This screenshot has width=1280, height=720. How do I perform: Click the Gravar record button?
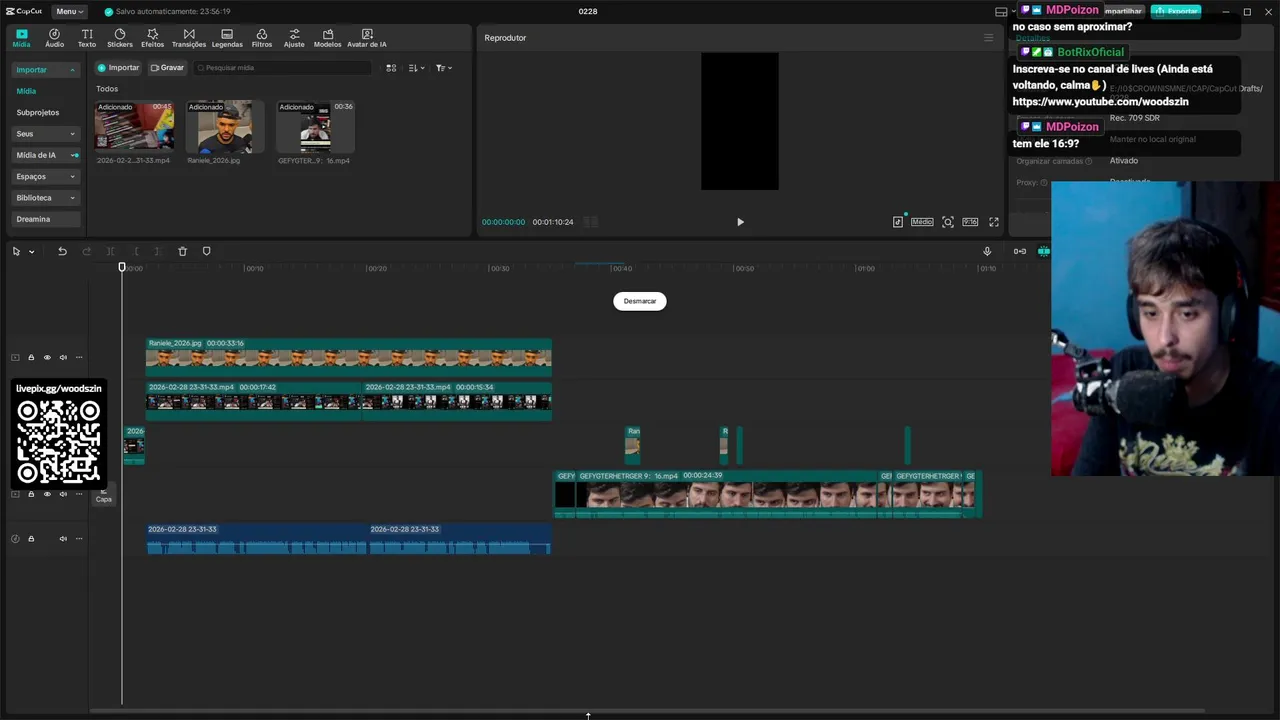[167, 68]
